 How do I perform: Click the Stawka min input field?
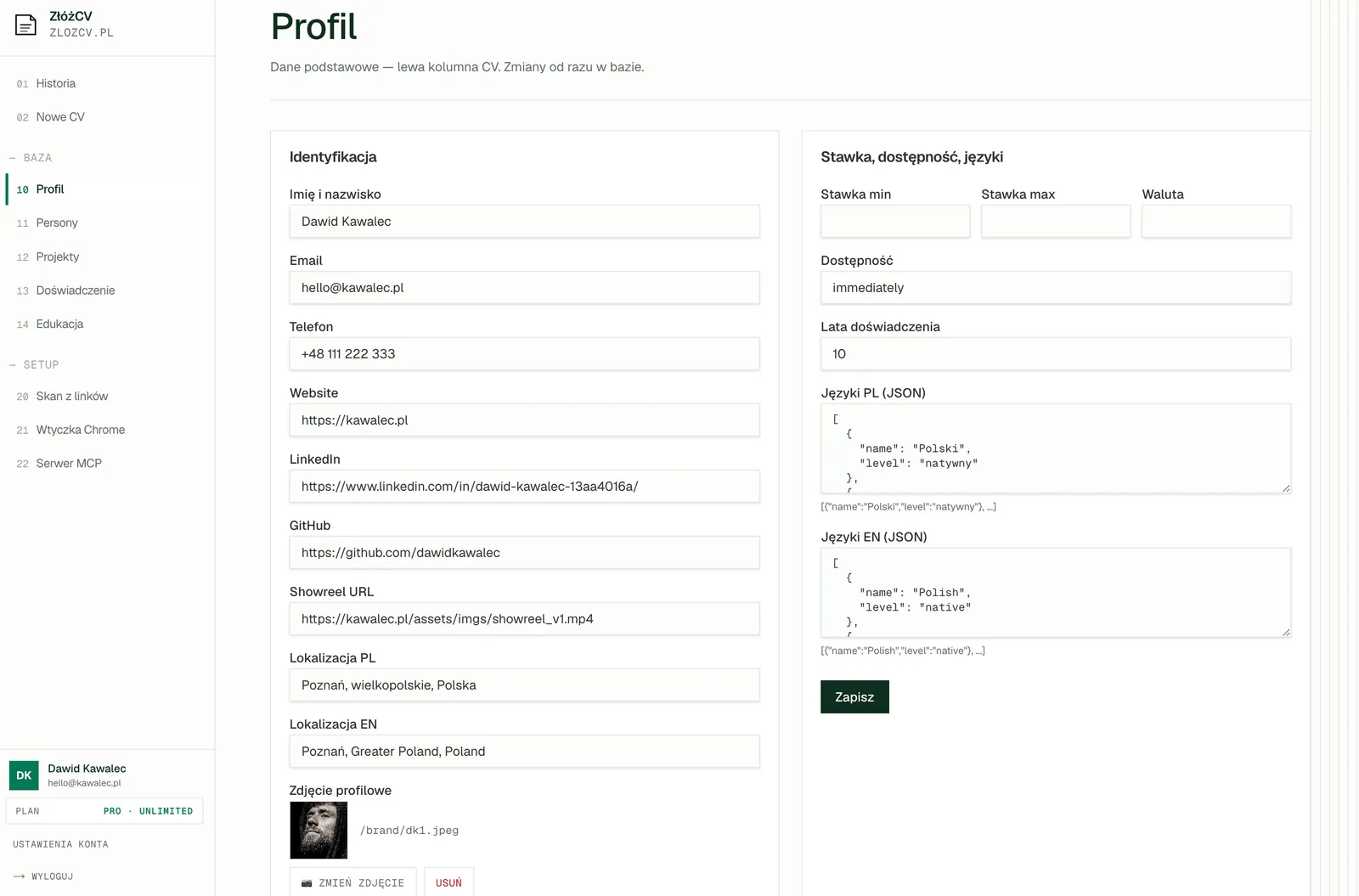click(895, 221)
